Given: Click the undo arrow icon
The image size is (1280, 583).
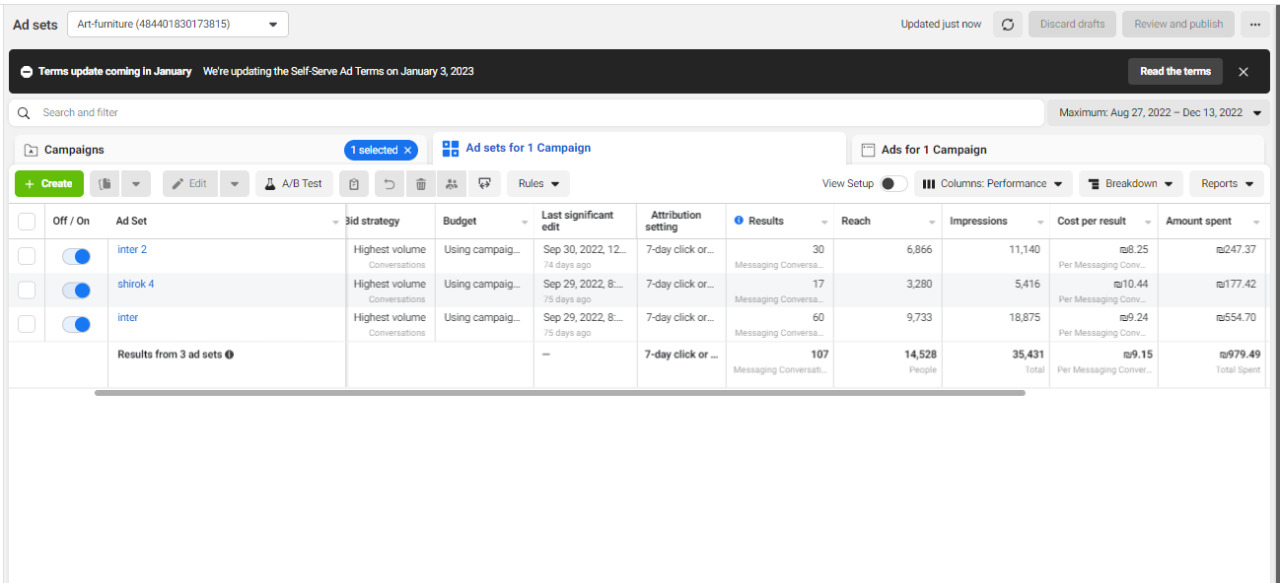Looking at the screenshot, I should click(389, 184).
